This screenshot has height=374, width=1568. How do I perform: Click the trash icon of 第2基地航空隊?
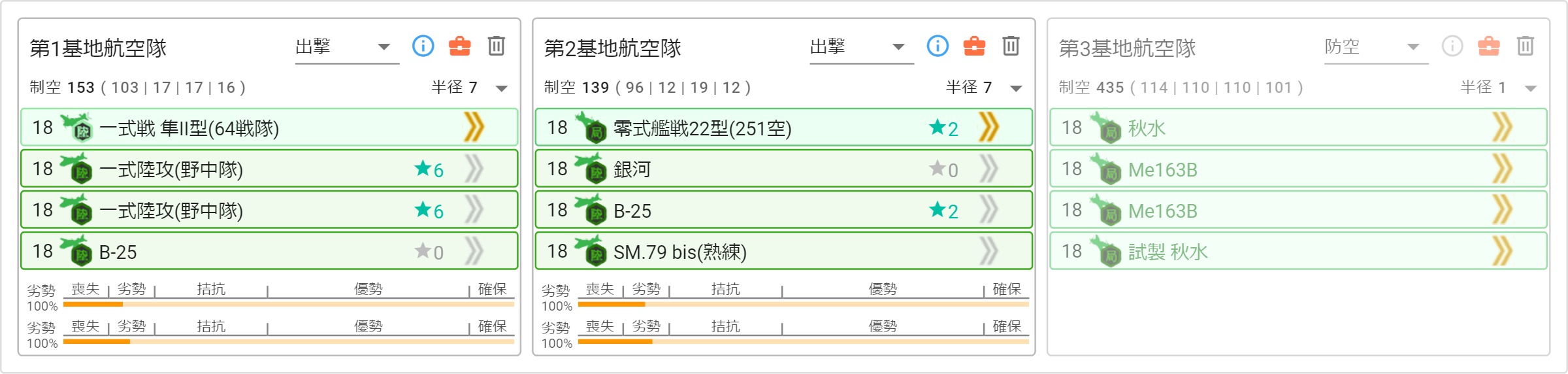click(1011, 46)
